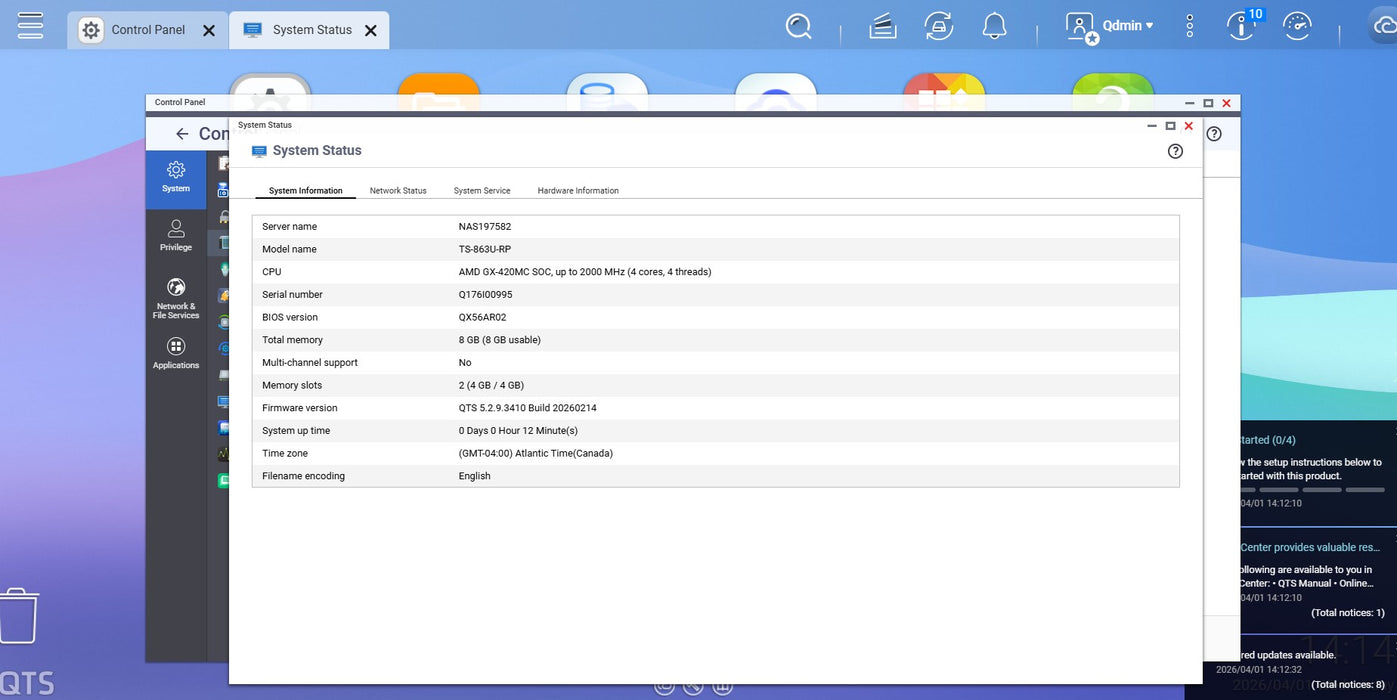Open the QTS main hamburger menu
The height and width of the screenshot is (700, 1397).
tap(30, 25)
